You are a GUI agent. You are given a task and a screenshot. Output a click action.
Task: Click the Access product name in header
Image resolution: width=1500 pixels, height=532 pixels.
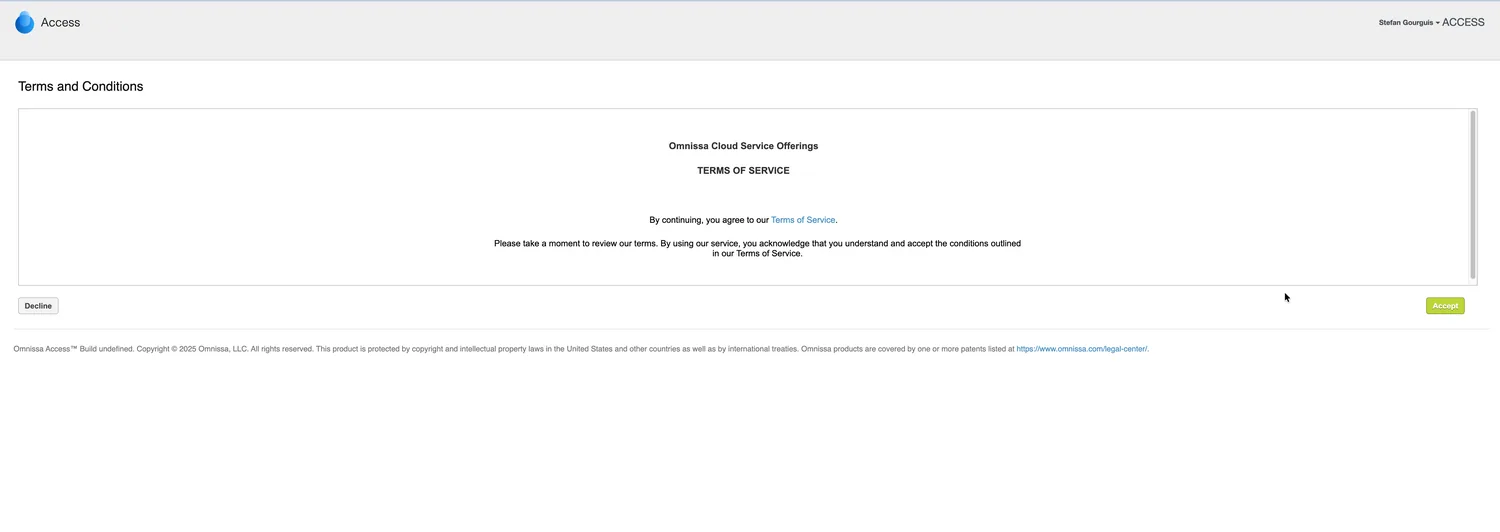pos(60,23)
